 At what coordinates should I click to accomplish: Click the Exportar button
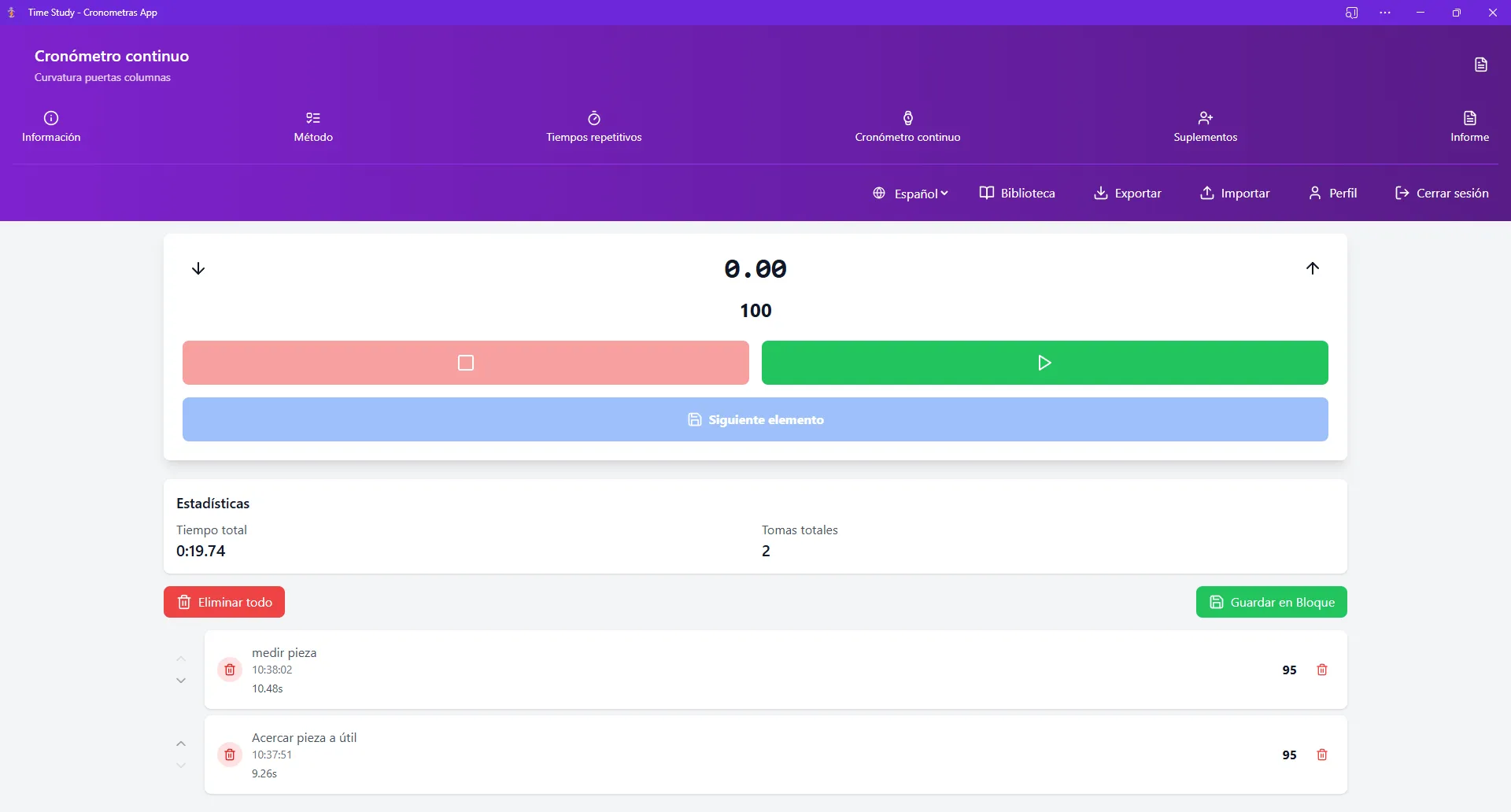(1127, 193)
